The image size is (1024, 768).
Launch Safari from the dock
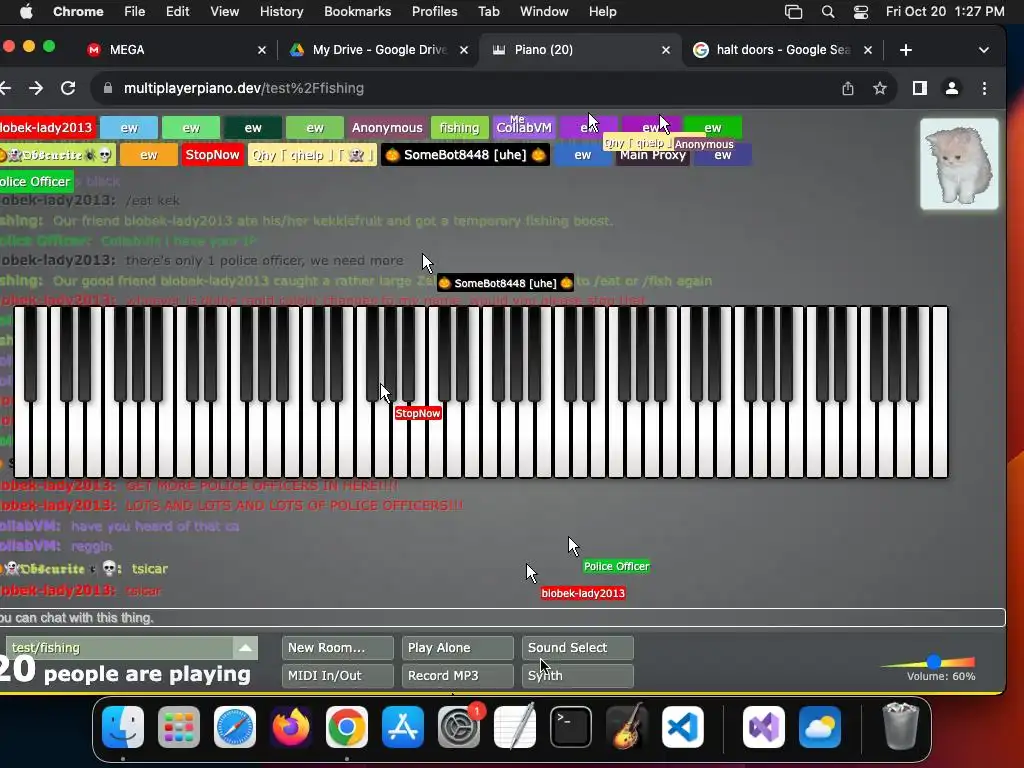pos(235,727)
